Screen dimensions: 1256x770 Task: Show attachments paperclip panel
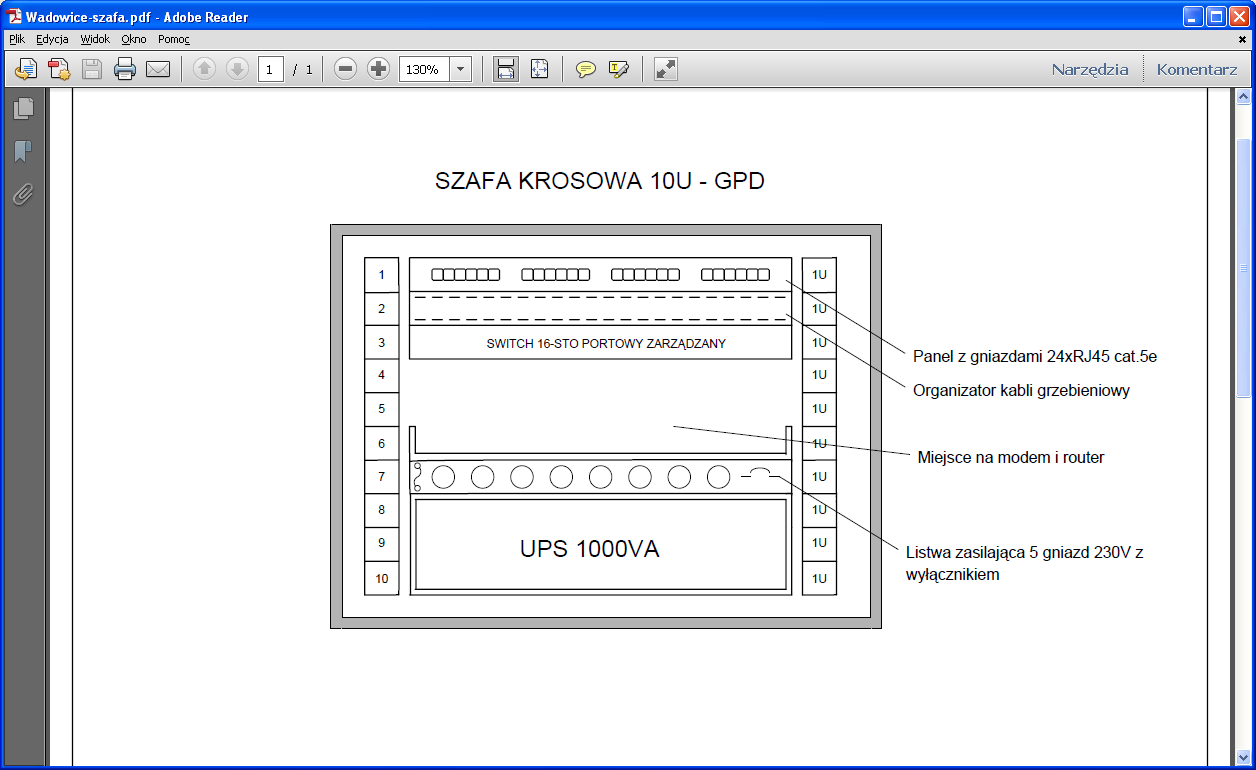[x=23, y=194]
